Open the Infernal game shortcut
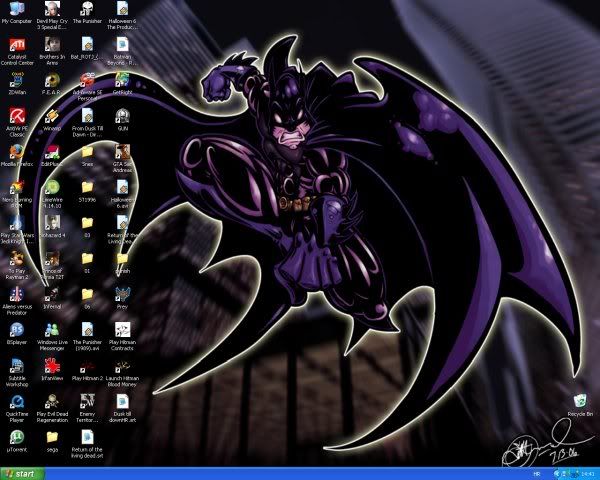Image resolution: width=600 pixels, height=480 pixels. tap(52, 298)
